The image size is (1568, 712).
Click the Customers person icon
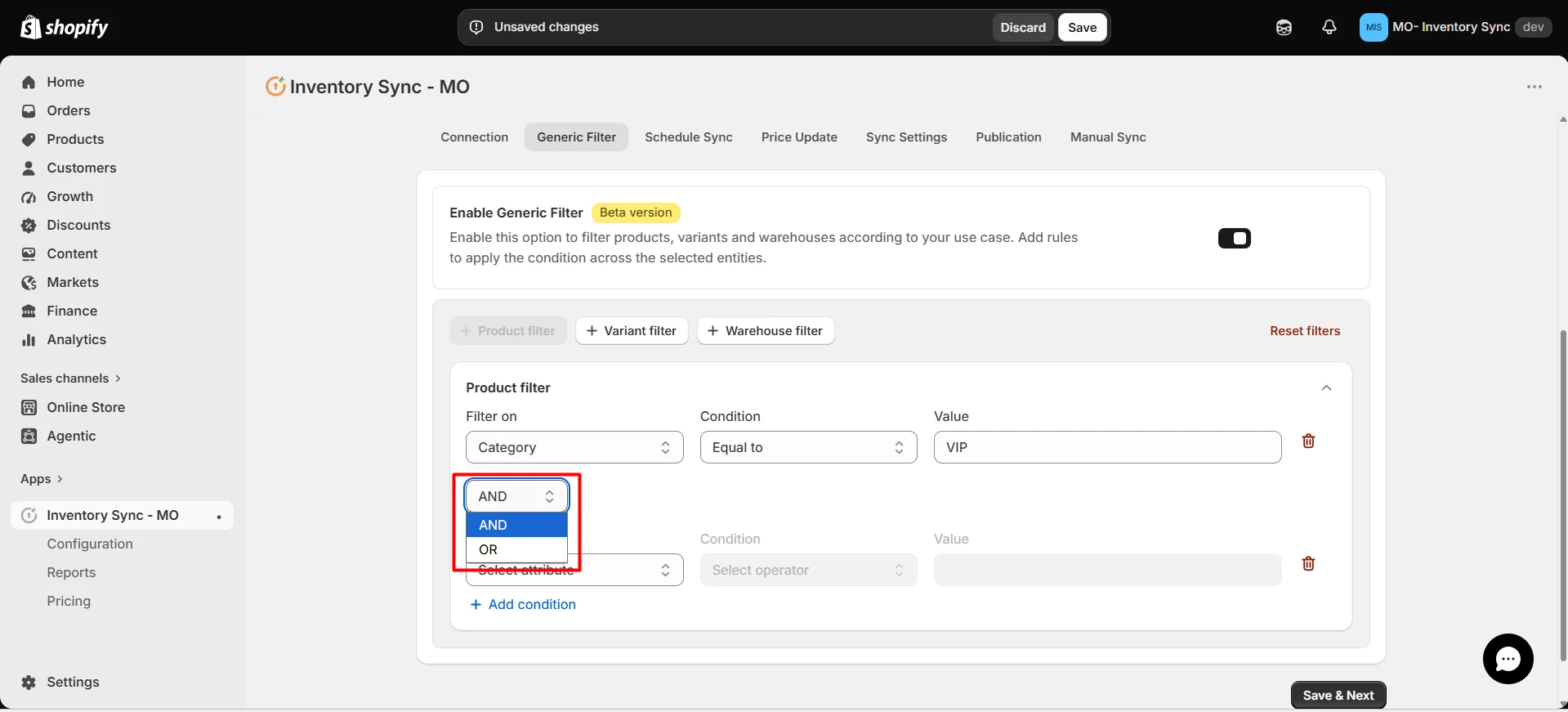pos(29,168)
